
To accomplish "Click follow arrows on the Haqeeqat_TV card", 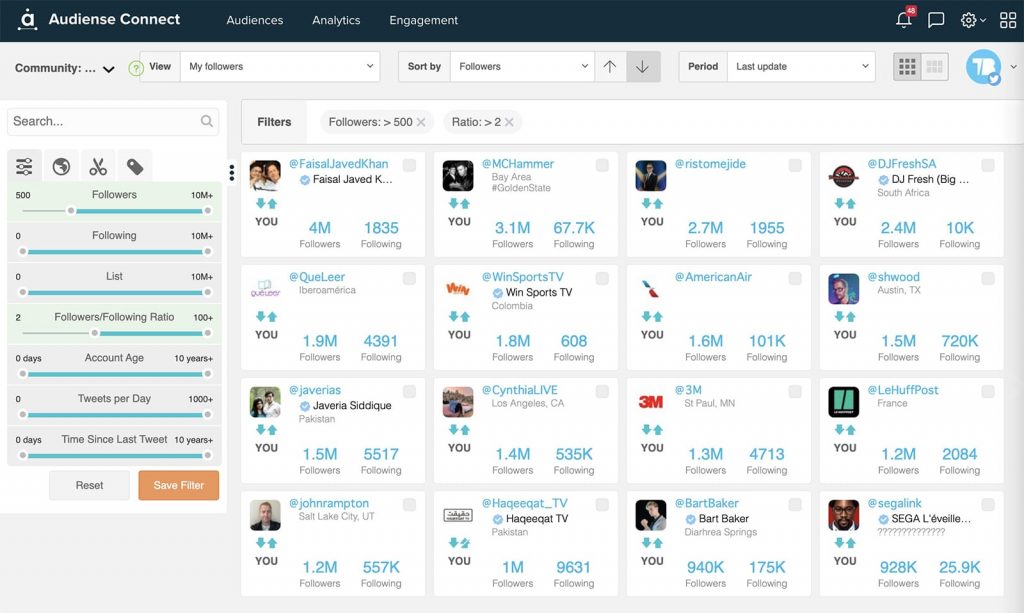I will (x=459, y=542).
